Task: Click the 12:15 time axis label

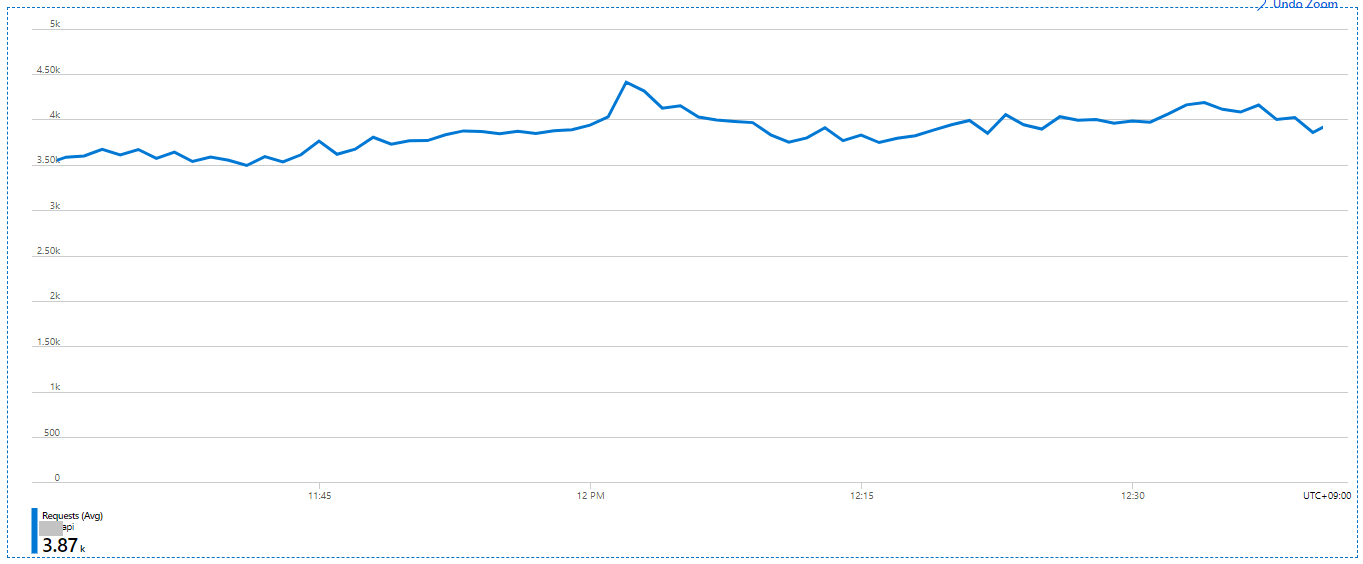Action: click(x=862, y=495)
